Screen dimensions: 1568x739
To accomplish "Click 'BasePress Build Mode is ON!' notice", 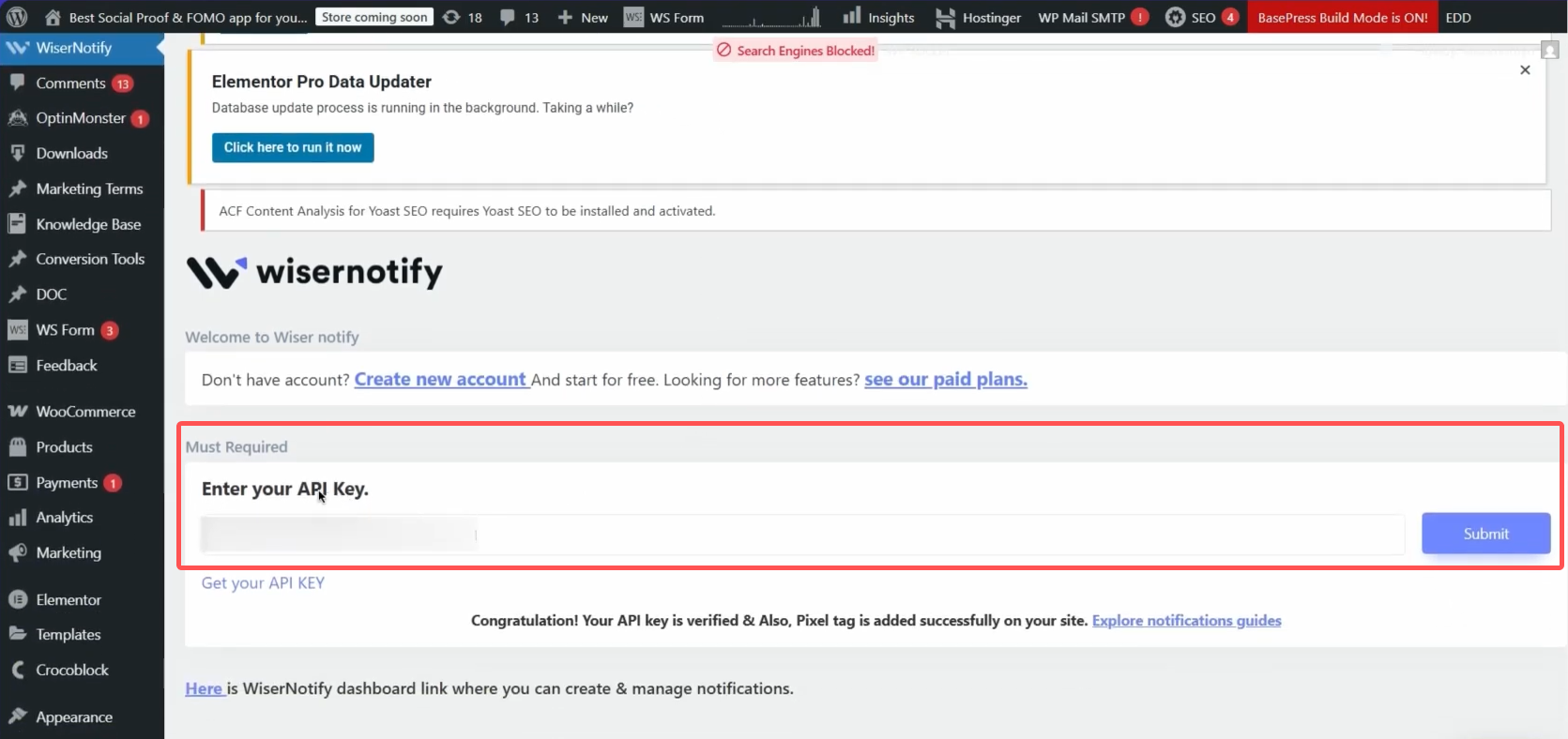I will pyautogui.click(x=1342, y=17).
